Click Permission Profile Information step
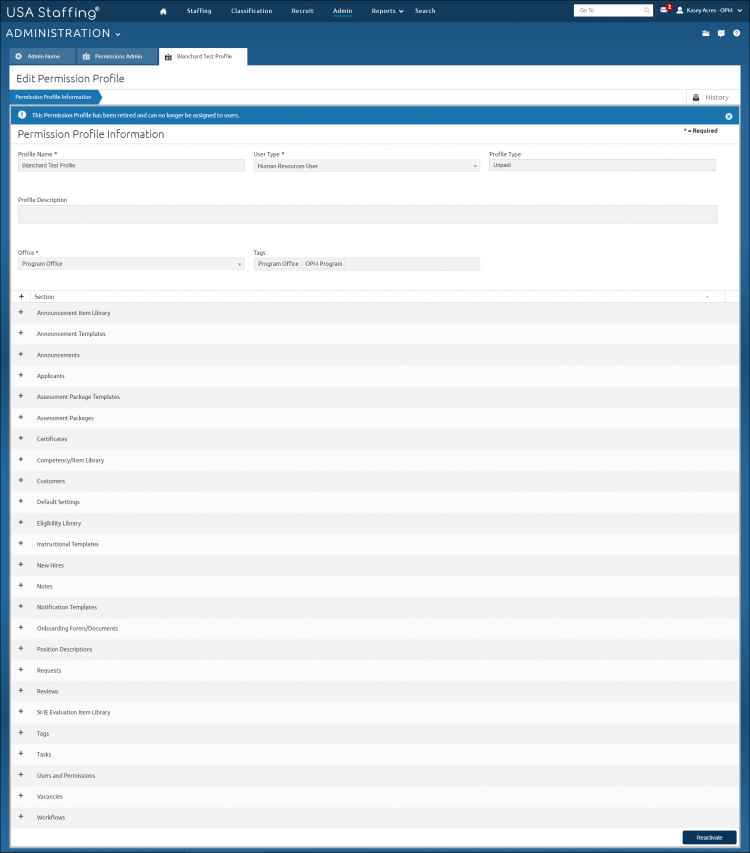Viewport: 750px width, 853px height. 54,97
